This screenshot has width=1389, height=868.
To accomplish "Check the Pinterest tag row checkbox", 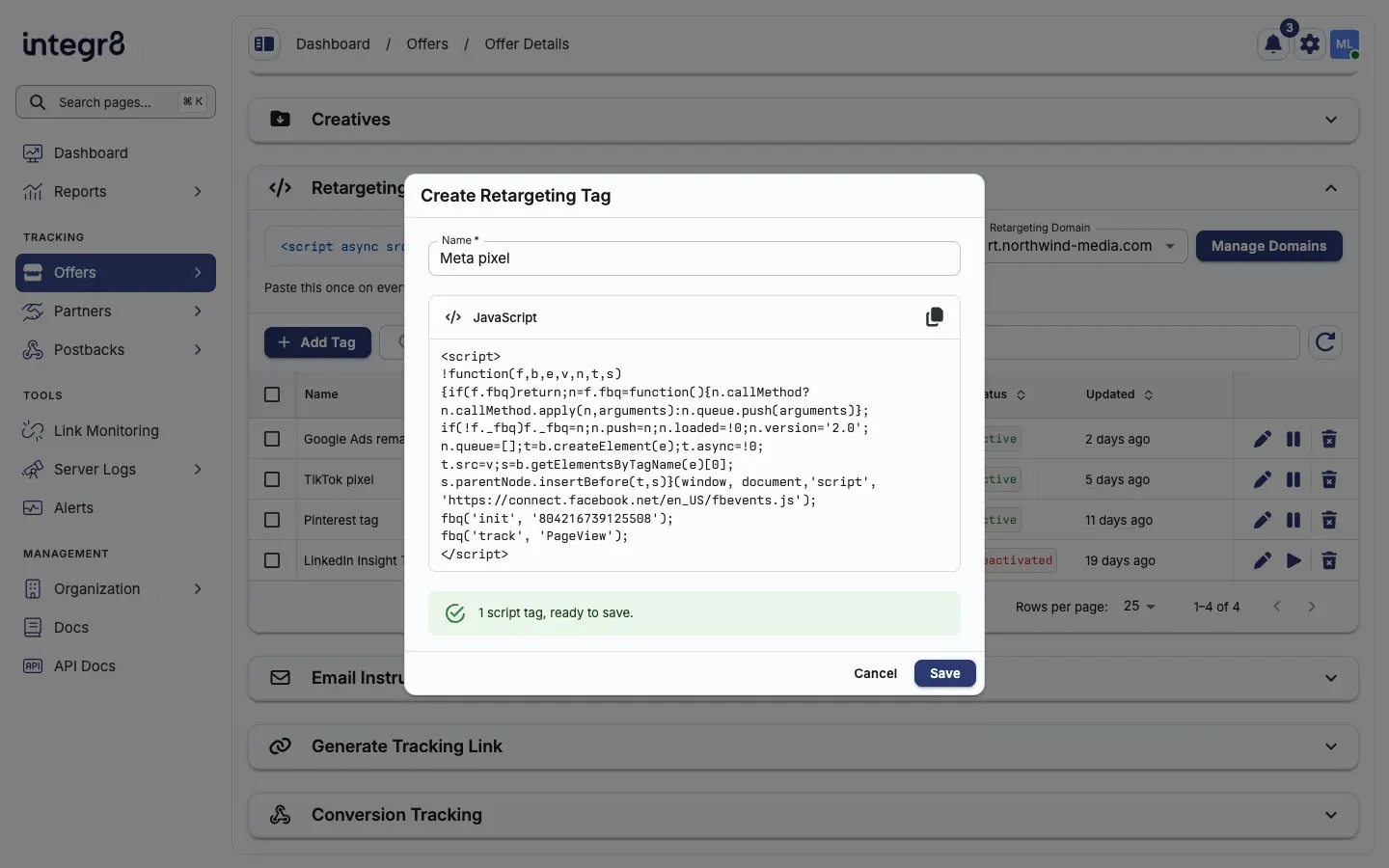I will point(272,520).
